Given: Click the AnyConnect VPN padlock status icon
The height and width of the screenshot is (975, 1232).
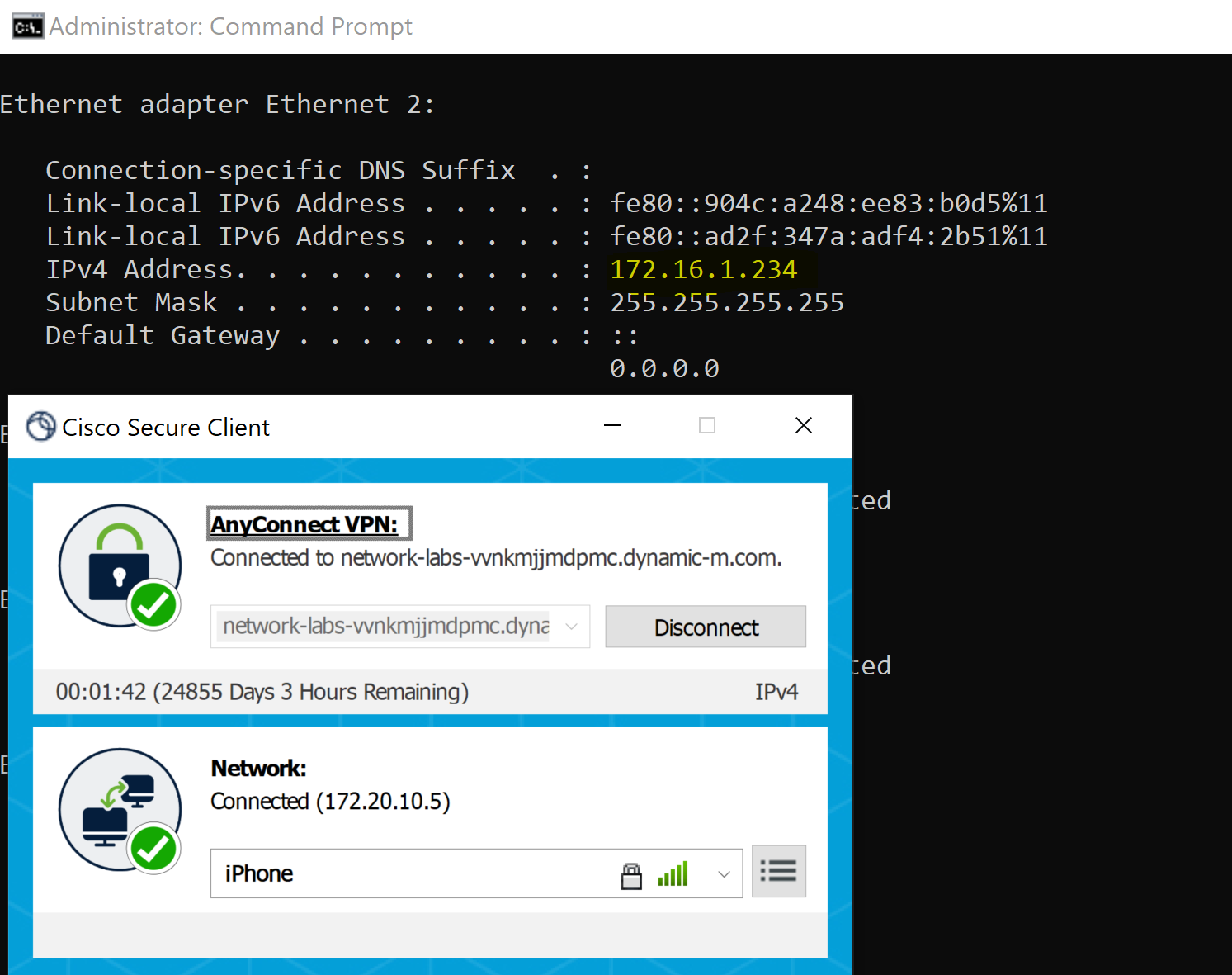Looking at the screenshot, I should tap(120, 566).
